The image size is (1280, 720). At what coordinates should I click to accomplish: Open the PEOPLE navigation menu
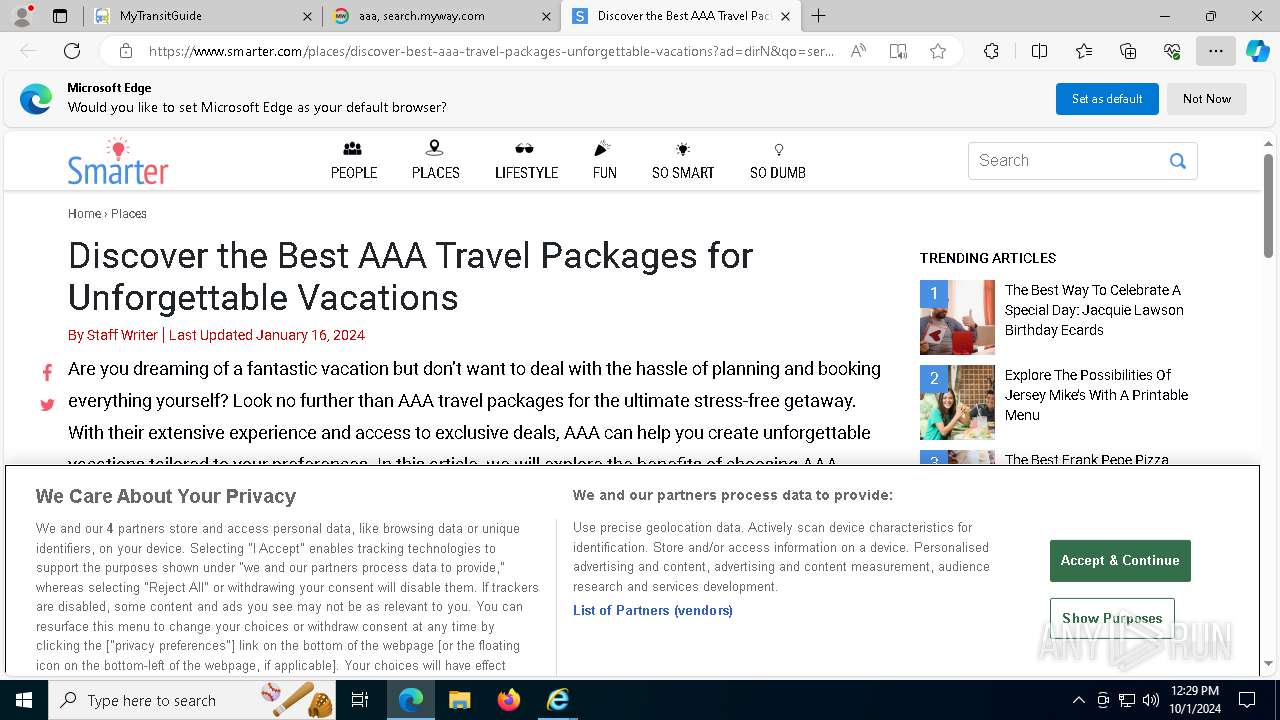click(x=354, y=161)
